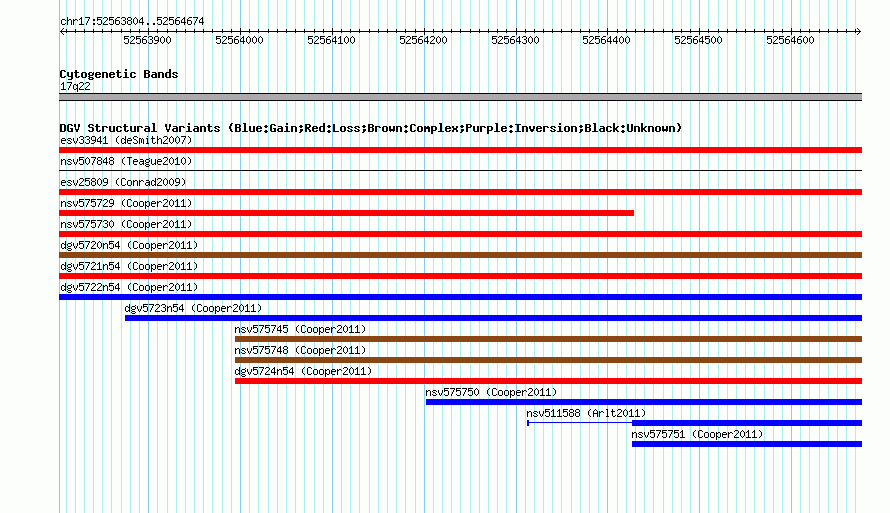Click the dgv5722n54 (Cooper2011) label

(x=129, y=287)
